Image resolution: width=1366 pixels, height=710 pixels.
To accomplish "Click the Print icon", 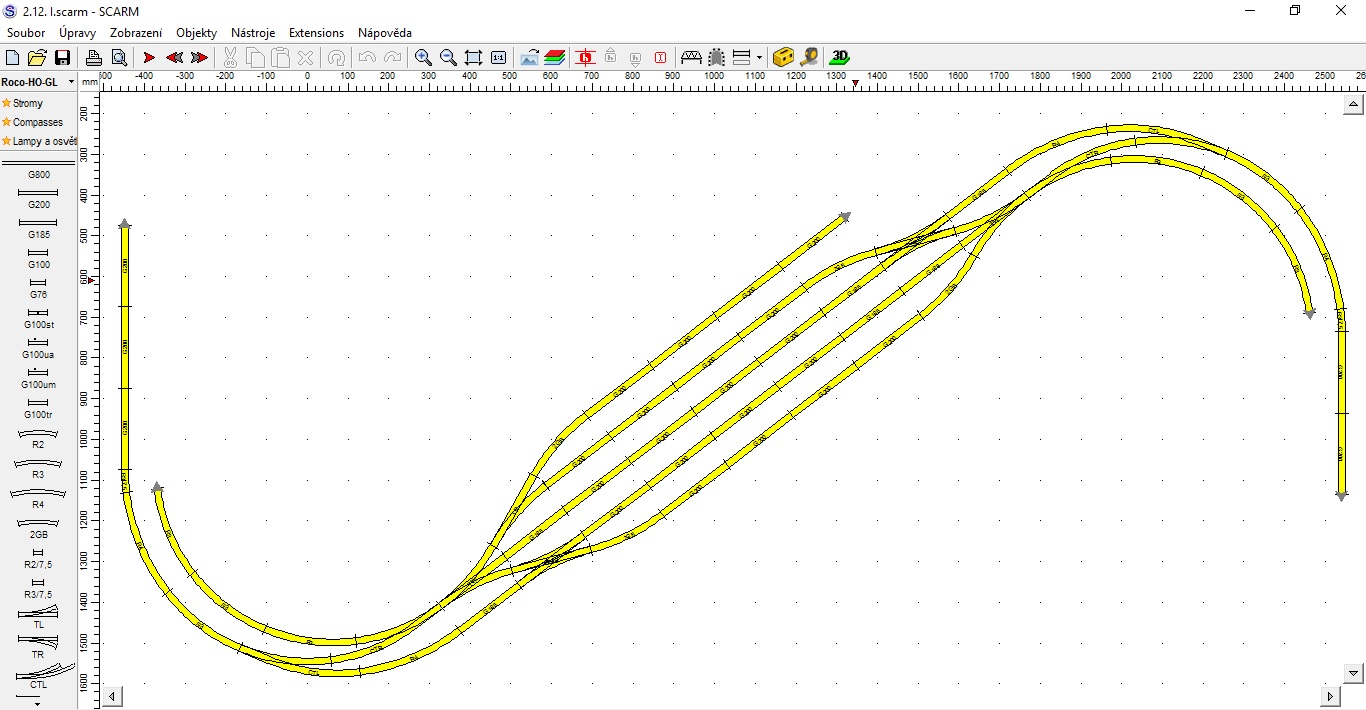I will click(x=93, y=58).
